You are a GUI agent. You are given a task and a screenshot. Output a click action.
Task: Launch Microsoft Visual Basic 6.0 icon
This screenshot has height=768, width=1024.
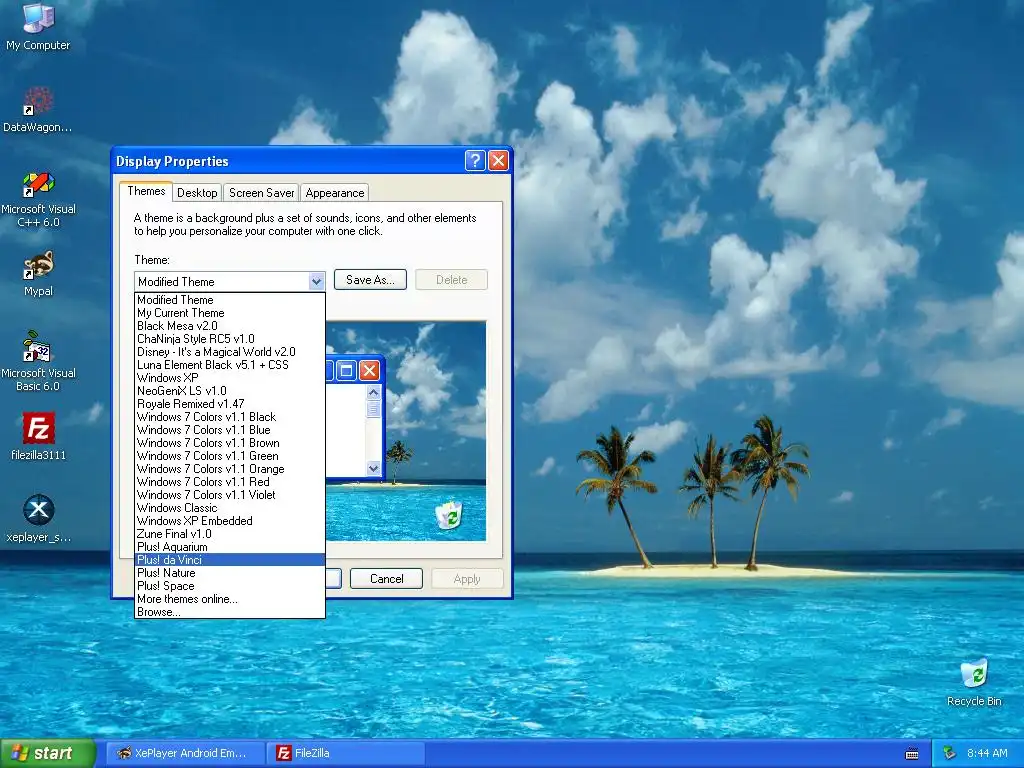click(38, 361)
